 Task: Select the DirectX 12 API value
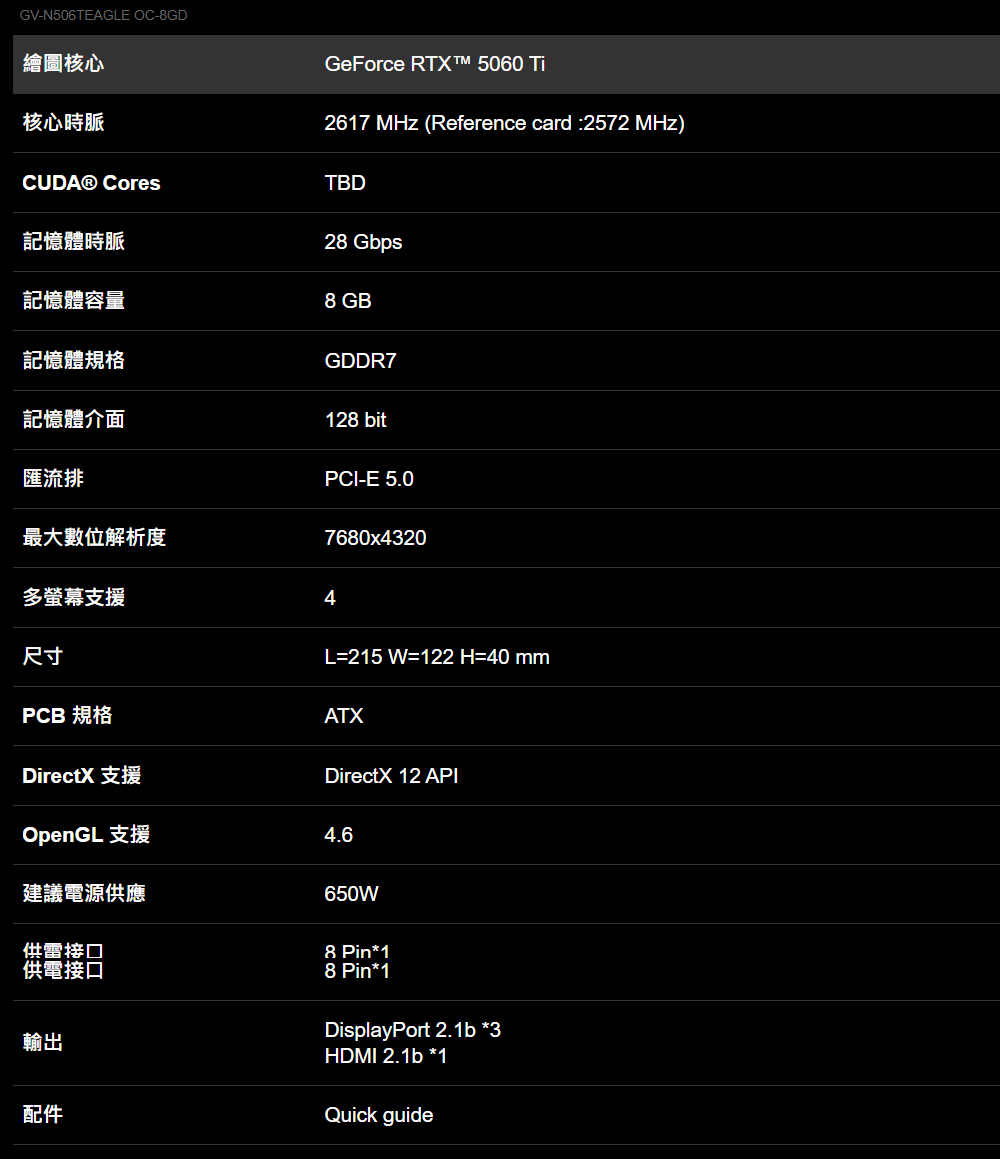point(392,776)
